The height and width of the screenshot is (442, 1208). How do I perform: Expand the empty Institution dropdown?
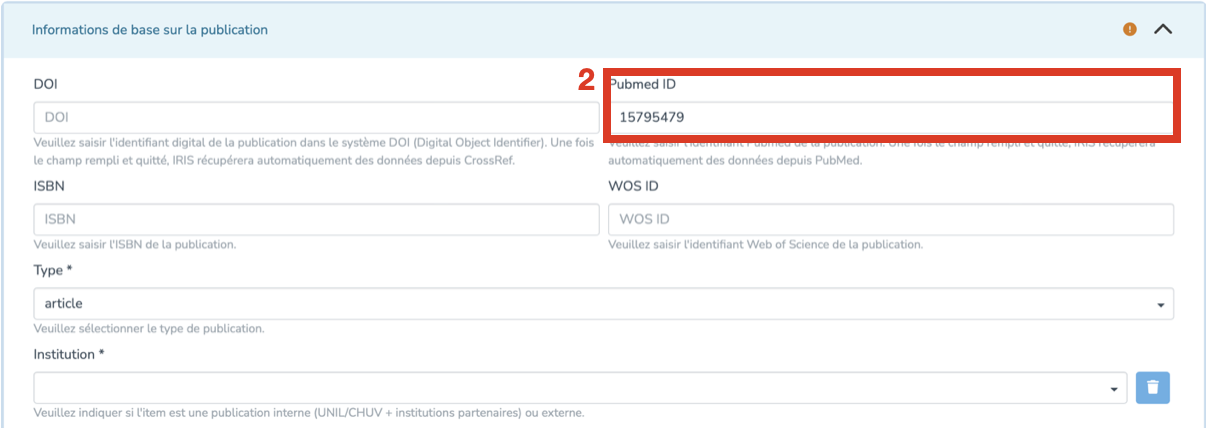[580, 388]
